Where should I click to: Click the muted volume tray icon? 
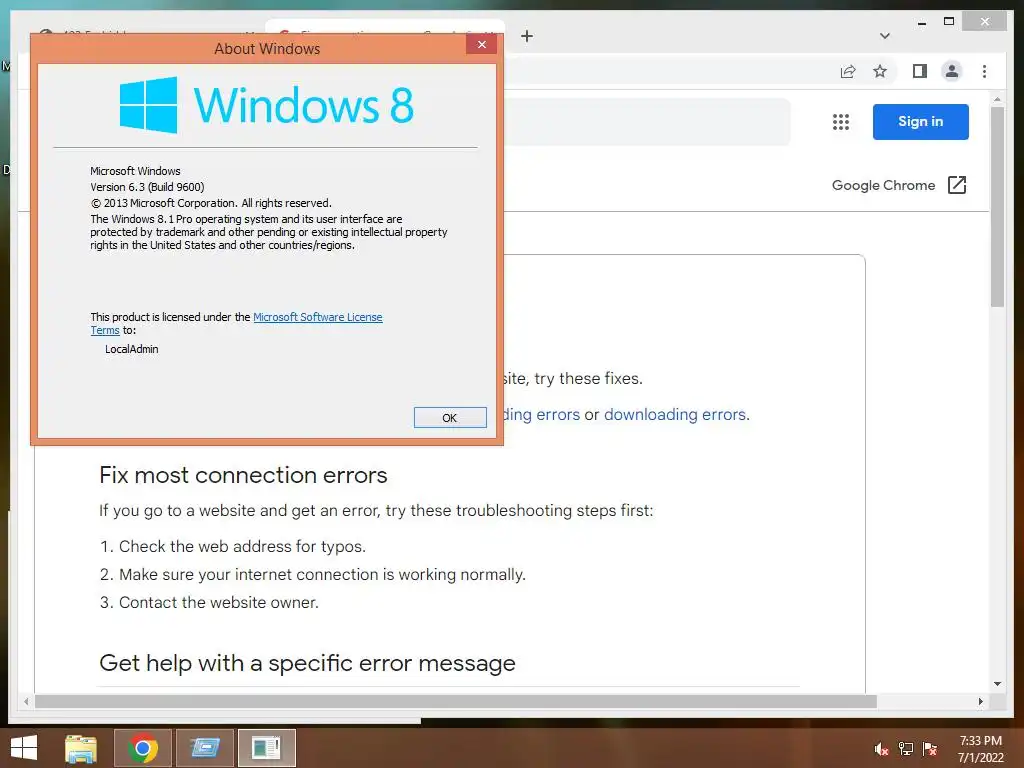point(881,749)
